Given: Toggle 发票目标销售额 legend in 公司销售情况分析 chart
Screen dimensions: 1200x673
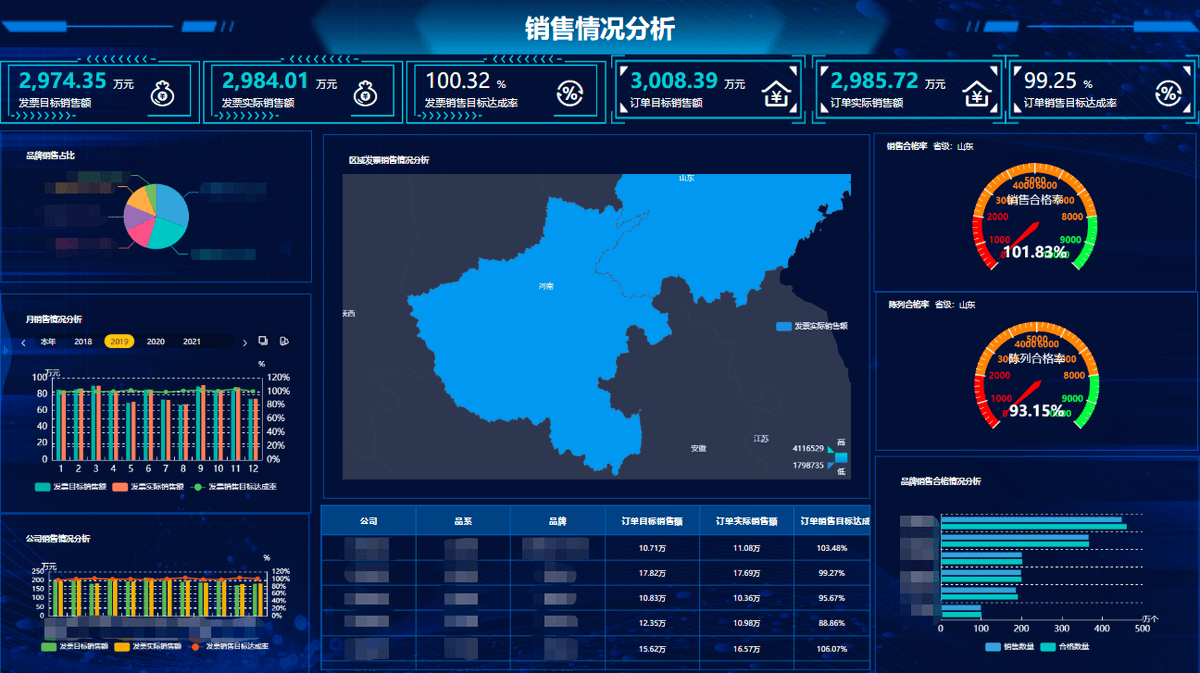Looking at the screenshot, I should 74,647.
